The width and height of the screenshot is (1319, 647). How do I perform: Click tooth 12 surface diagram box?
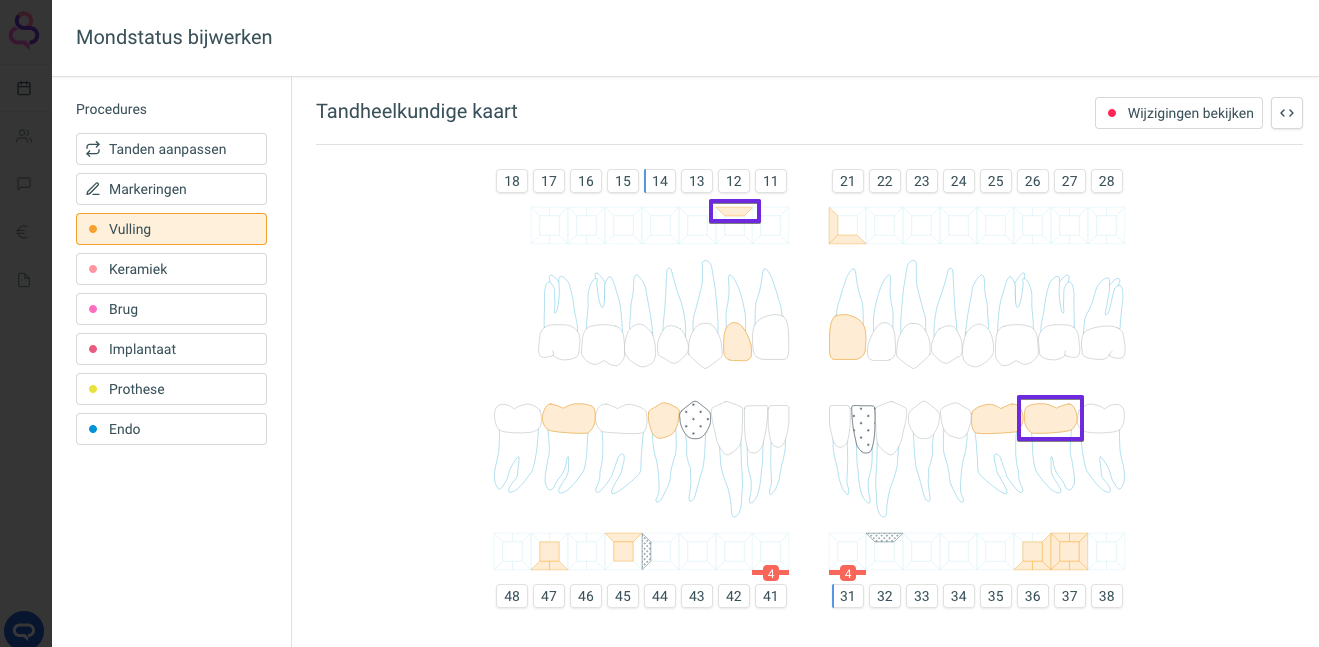735,211
